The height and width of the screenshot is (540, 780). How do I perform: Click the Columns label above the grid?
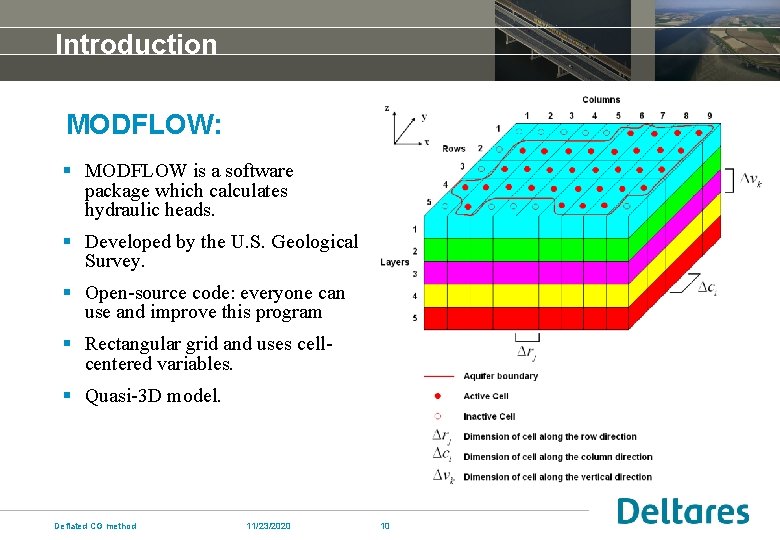601,99
